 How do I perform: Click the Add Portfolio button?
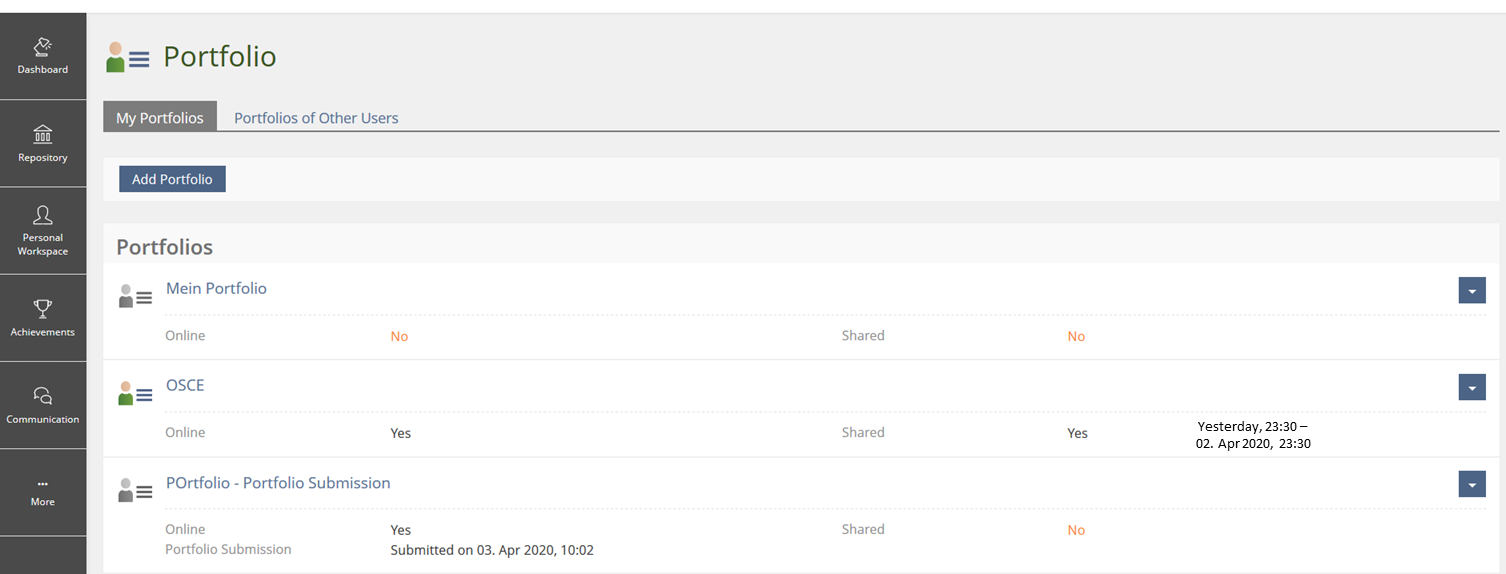(172, 179)
